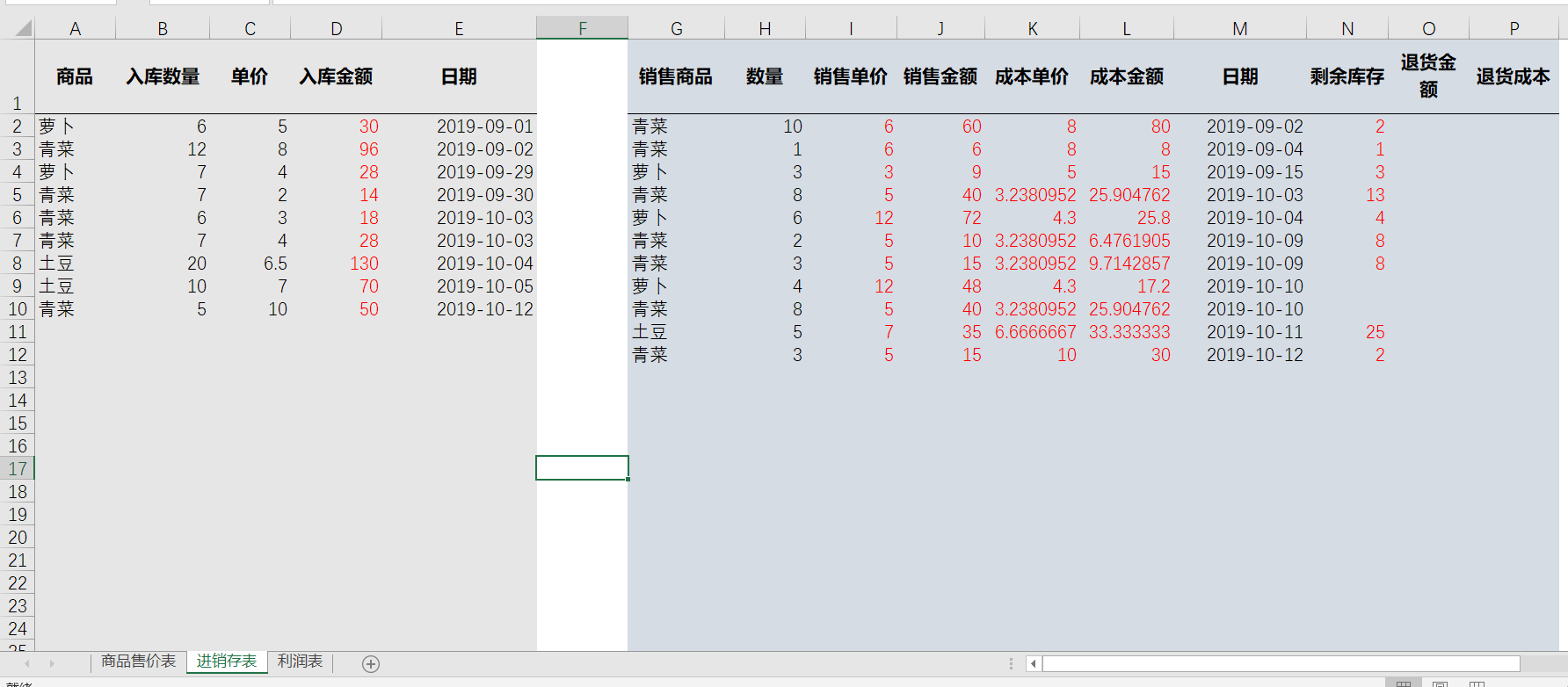Viewport: 1568px width, 687px height.
Task: Click the 入库数量 cell showing 20
Action: 163,264
